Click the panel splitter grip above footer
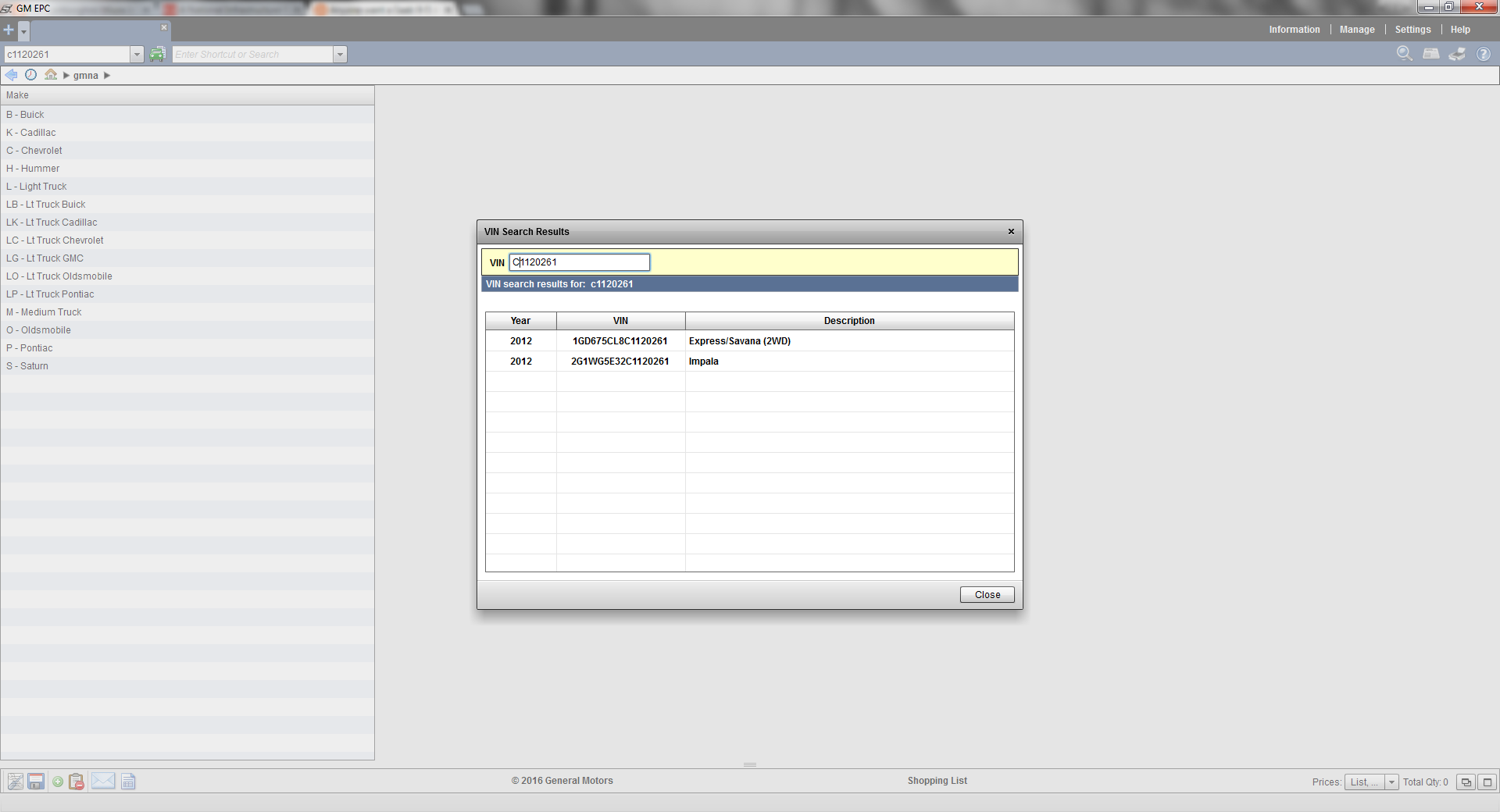This screenshot has height=812, width=1500. pos(750,764)
